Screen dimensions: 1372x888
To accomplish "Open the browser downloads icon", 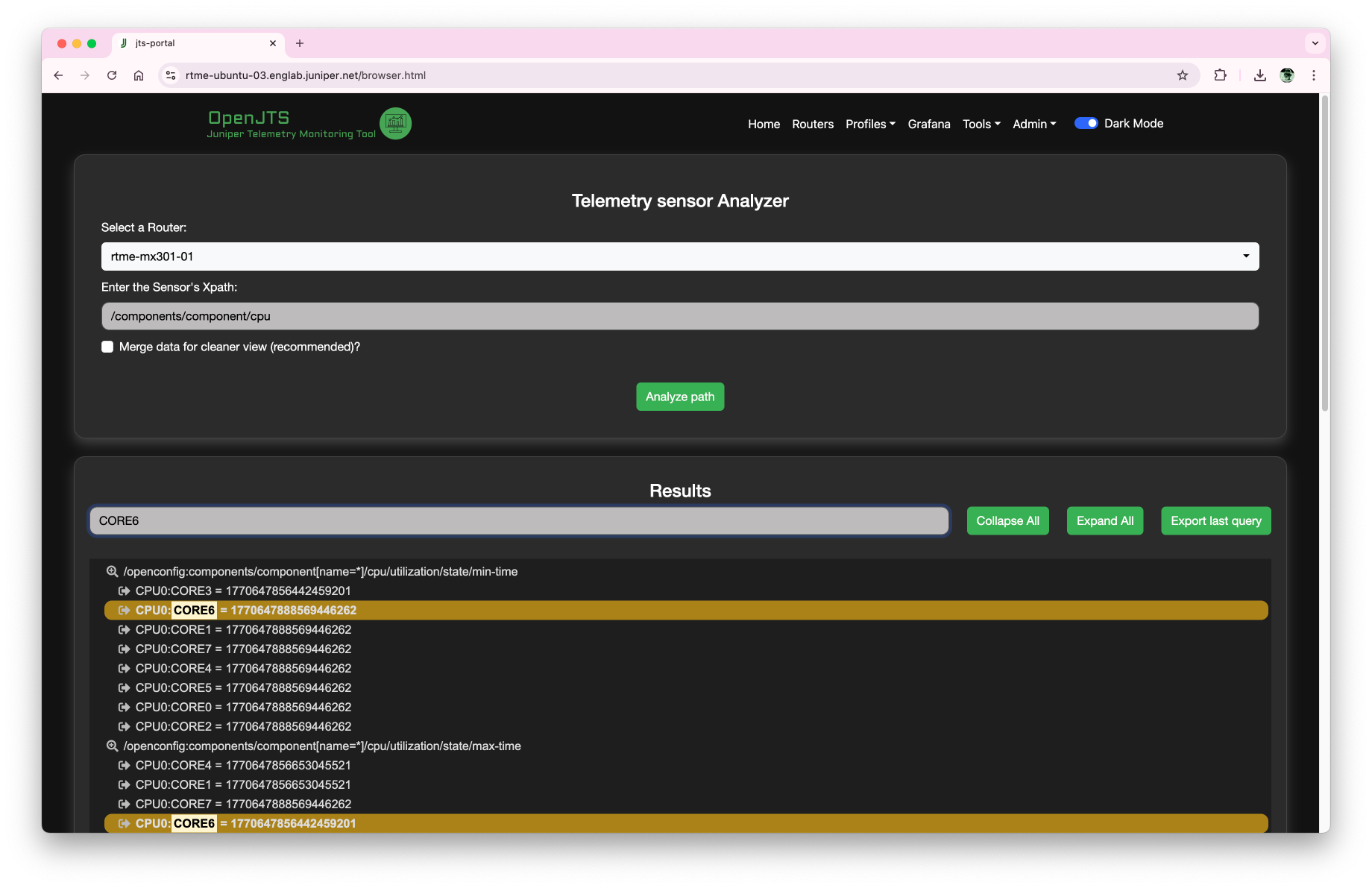I will point(1260,75).
